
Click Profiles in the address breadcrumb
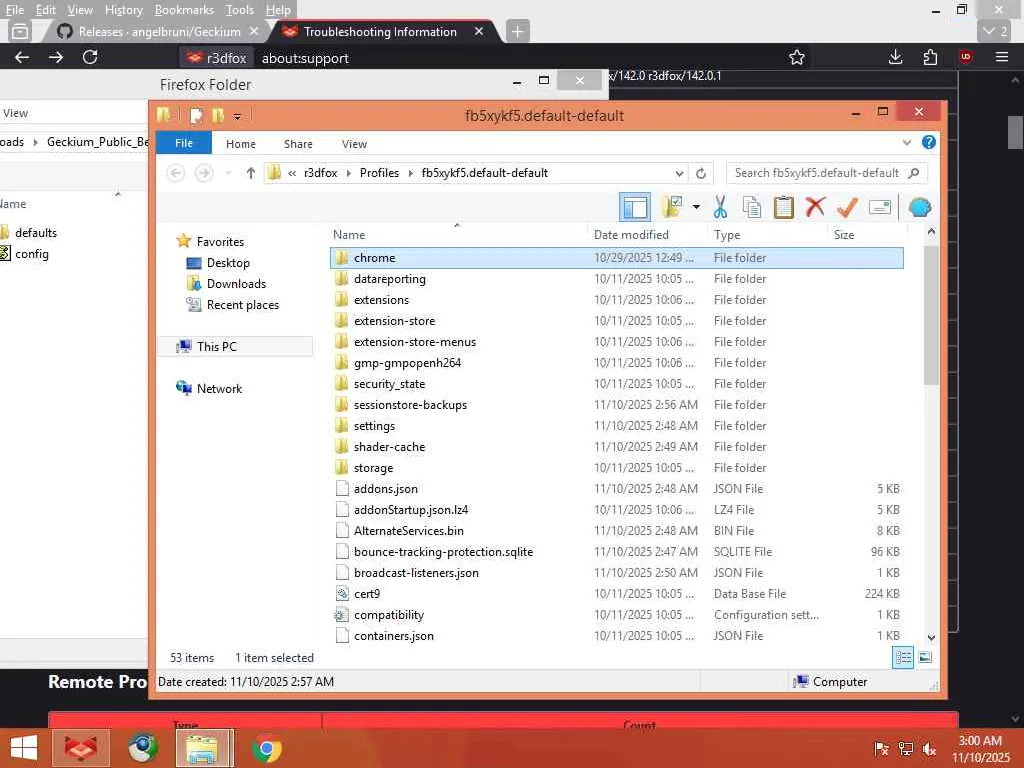pyautogui.click(x=379, y=173)
